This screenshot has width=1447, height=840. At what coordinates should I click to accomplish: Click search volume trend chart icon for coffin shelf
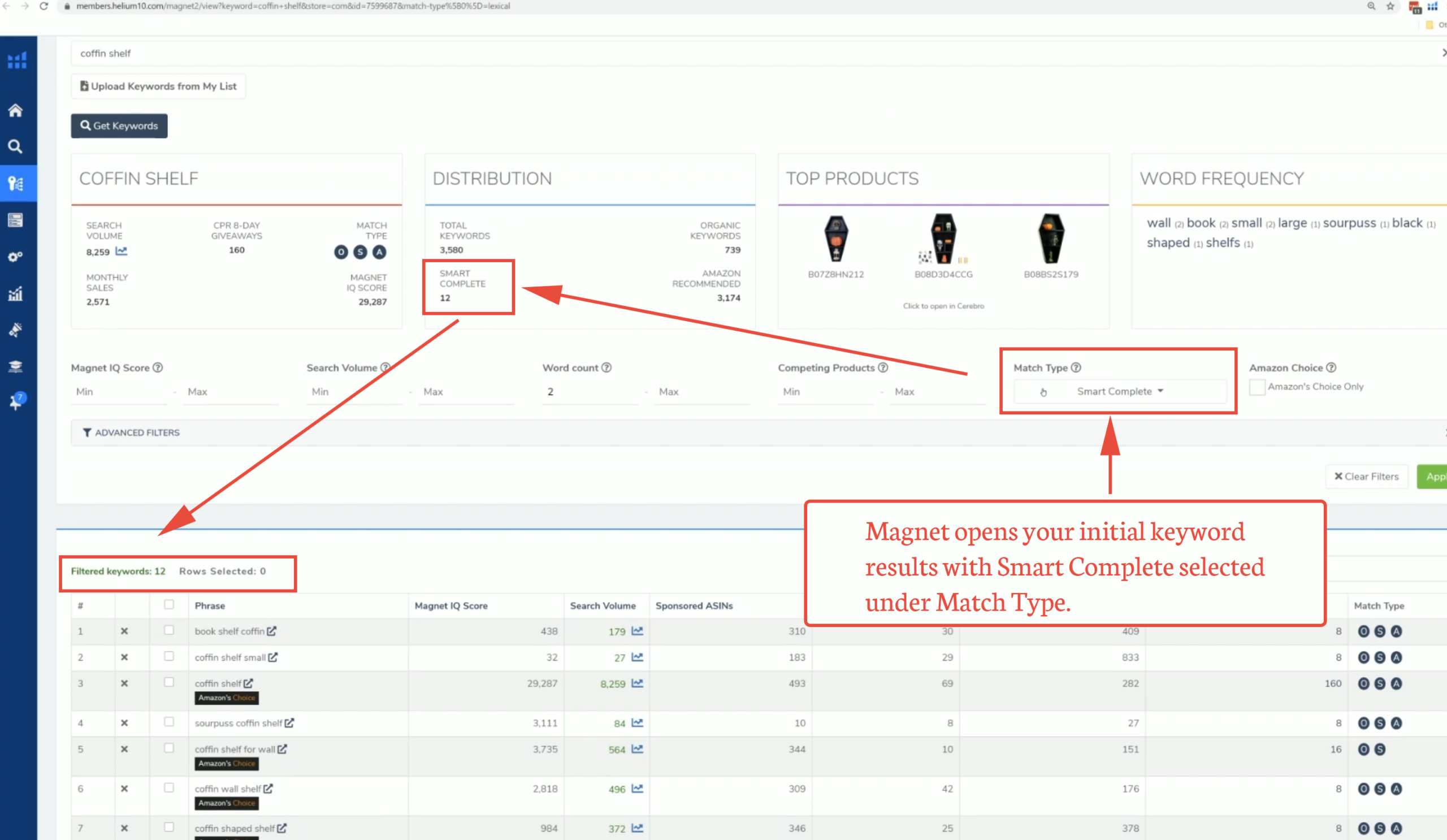coord(638,683)
